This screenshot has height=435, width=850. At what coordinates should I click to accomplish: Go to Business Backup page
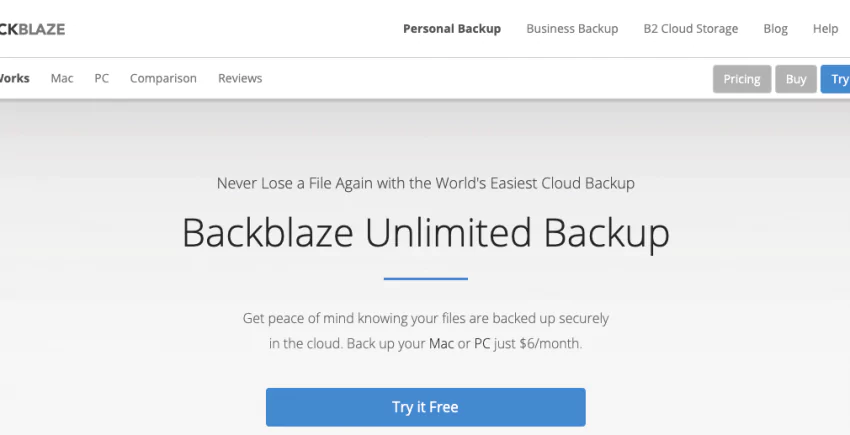click(x=572, y=29)
